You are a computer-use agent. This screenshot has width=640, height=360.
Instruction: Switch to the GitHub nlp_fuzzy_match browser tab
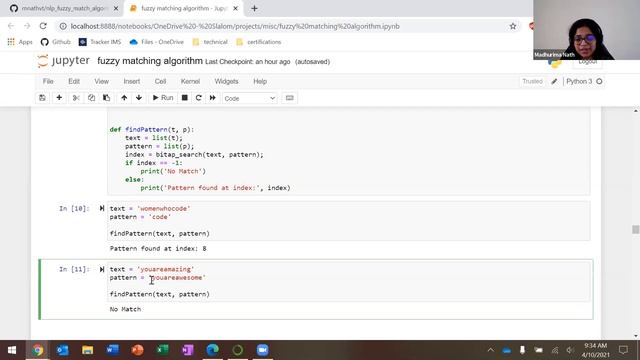(x=64, y=8)
